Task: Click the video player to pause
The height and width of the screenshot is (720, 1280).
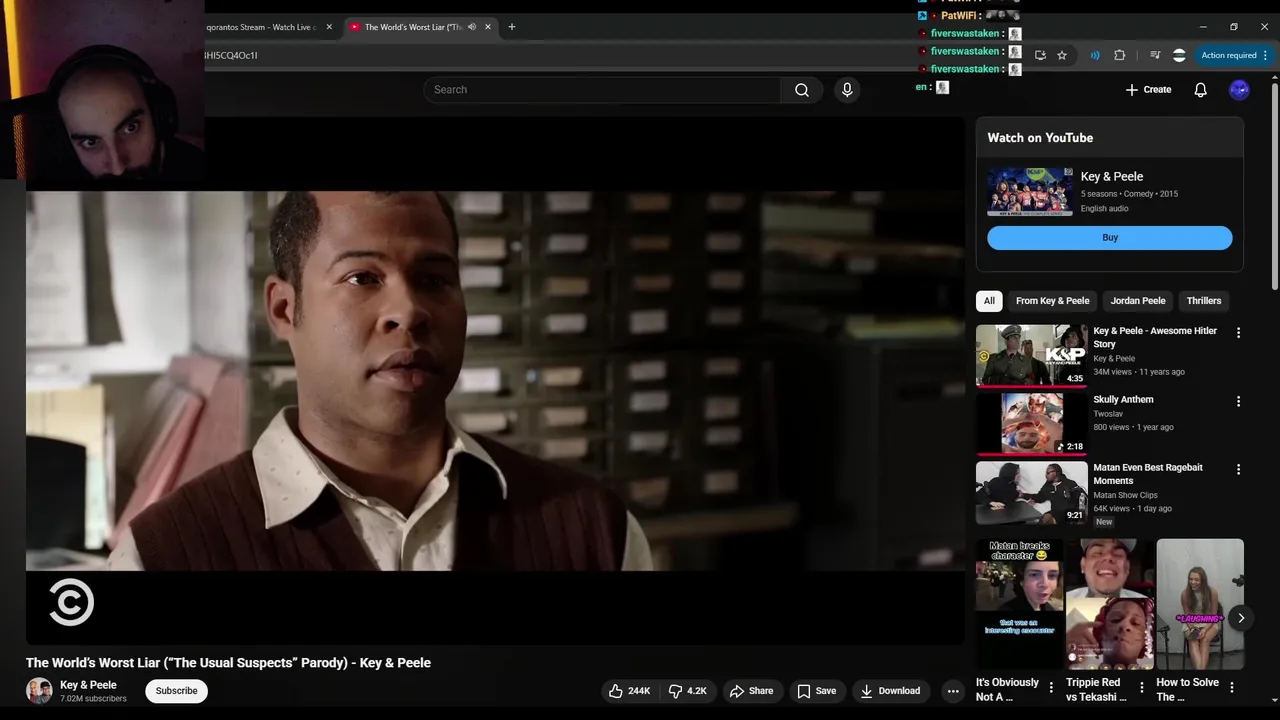Action: pyautogui.click(x=495, y=380)
